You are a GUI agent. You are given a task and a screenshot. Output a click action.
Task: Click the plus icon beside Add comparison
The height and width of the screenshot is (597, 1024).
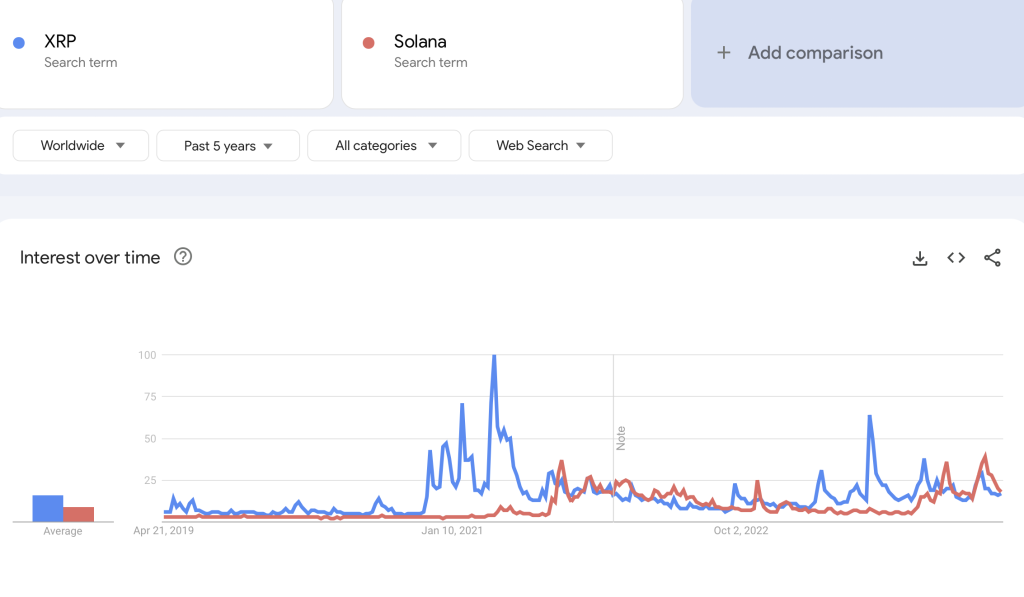[x=723, y=53]
